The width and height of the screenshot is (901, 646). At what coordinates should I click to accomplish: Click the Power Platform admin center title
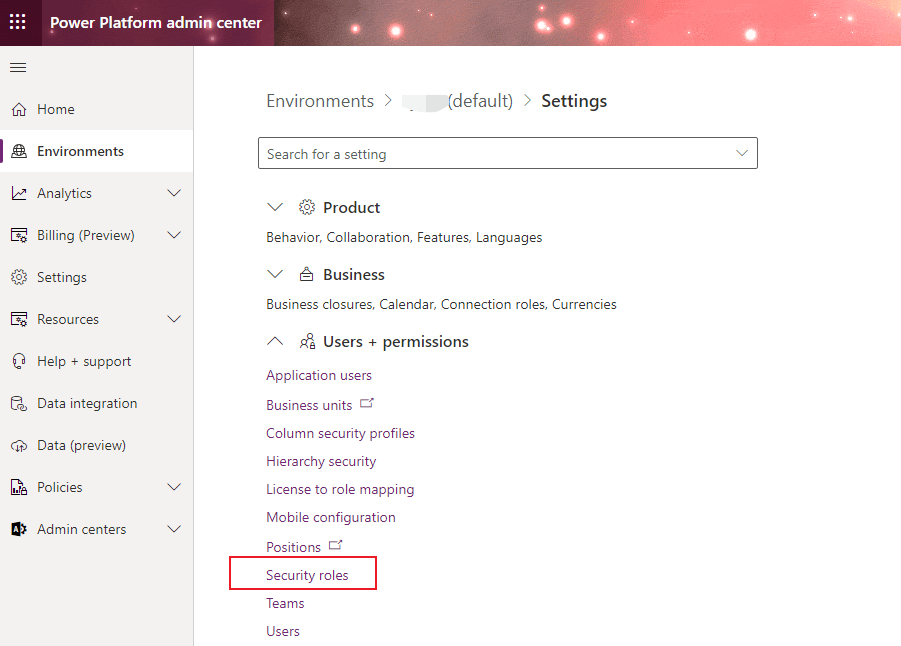click(156, 22)
